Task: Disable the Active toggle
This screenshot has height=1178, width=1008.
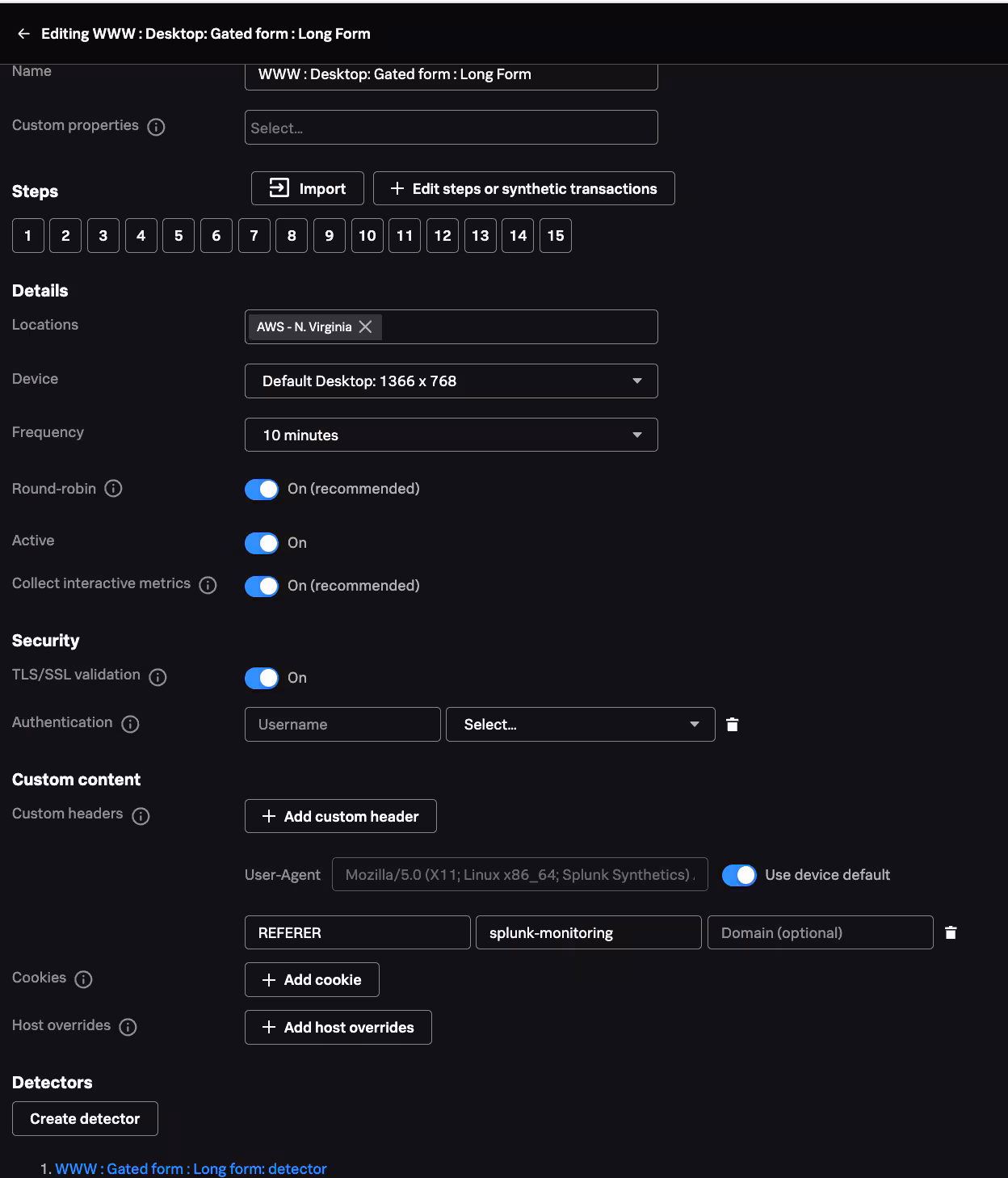Action: click(x=262, y=543)
